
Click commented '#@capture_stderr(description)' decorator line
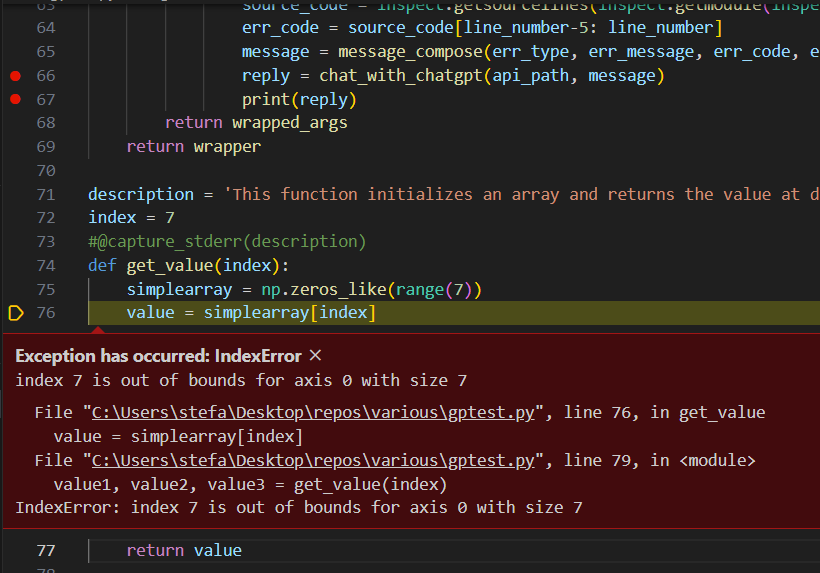(x=227, y=242)
